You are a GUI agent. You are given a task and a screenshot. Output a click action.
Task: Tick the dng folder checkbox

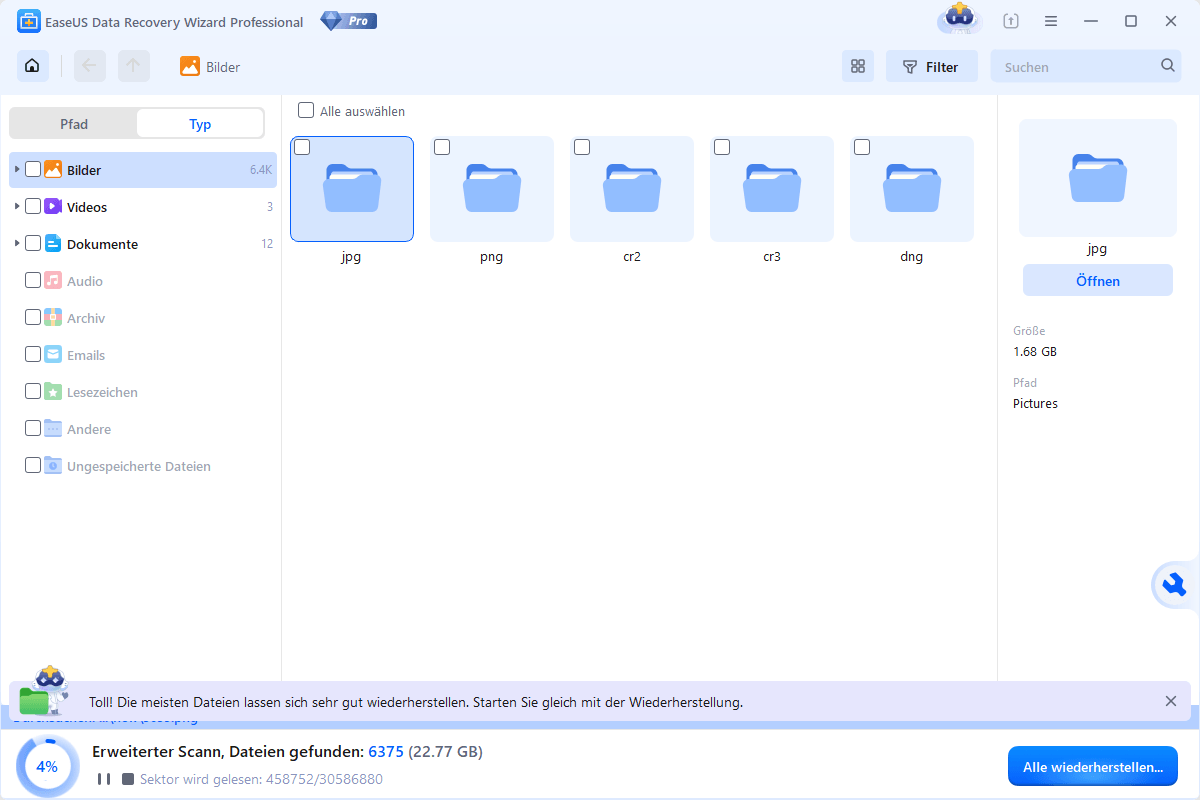pos(862,148)
